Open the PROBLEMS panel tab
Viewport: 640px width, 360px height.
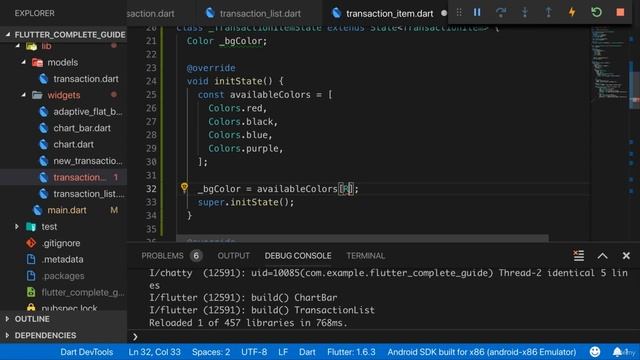(x=162, y=256)
